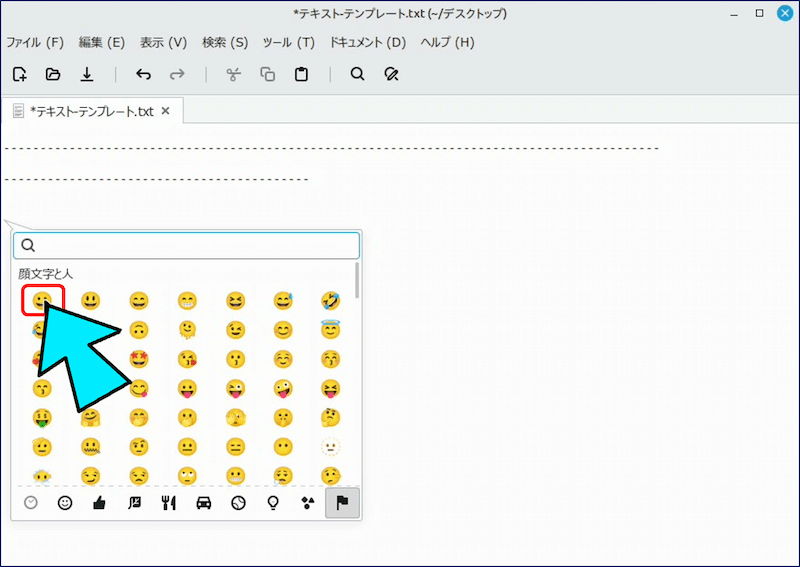Click the undo arrow in toolbar
The height and width of the screenshot is (567, 800).
(143, 74)
